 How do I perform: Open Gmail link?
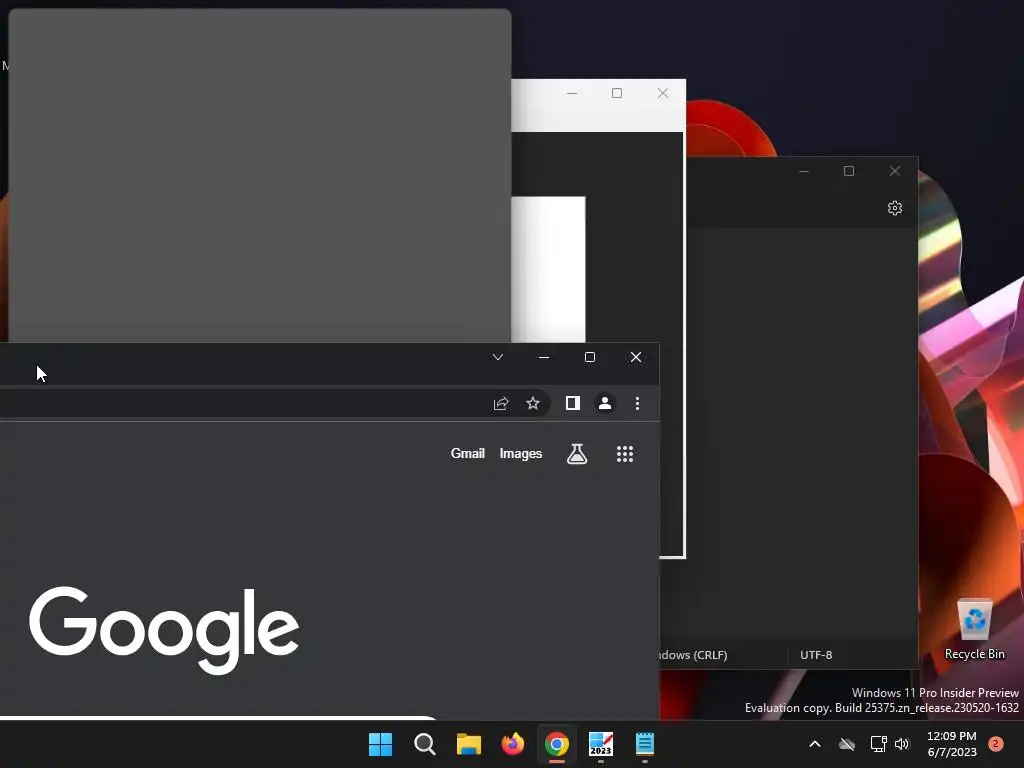(x=468, y=453)
